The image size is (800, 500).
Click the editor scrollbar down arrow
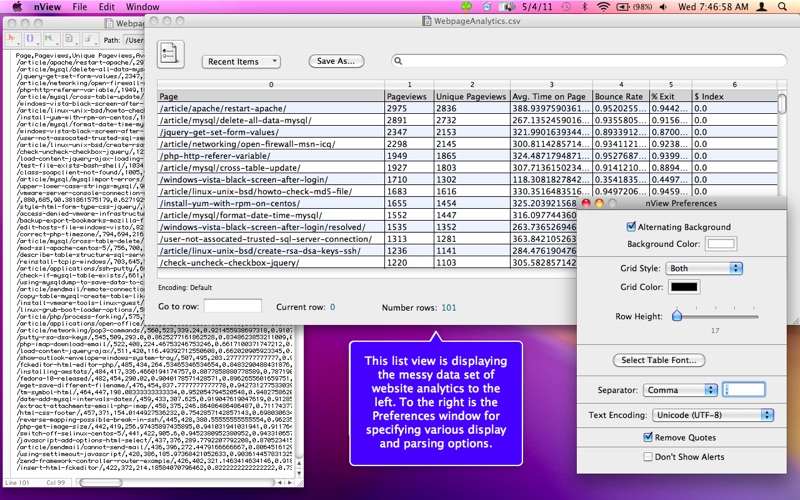pos(299,472)
